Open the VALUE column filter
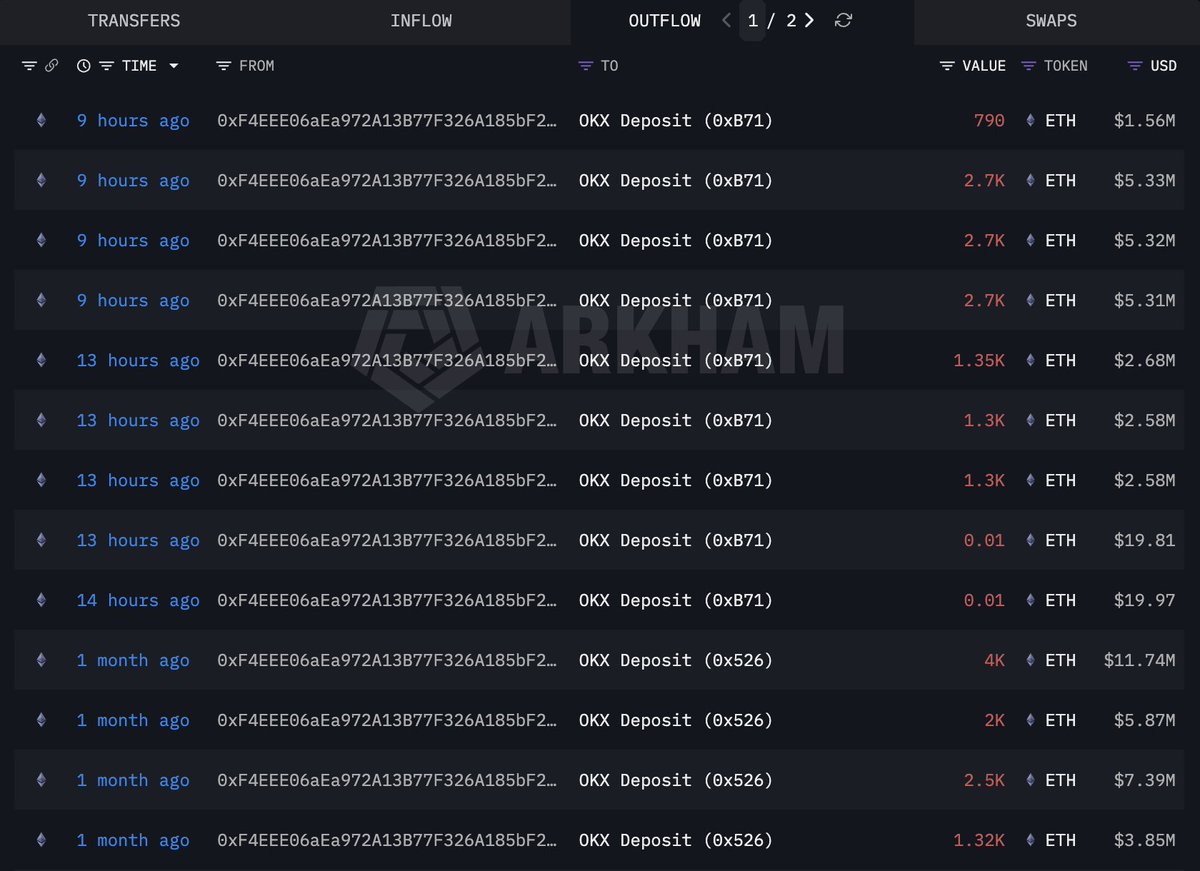Screen dimensions: 1200x871 tap(947, 66)
